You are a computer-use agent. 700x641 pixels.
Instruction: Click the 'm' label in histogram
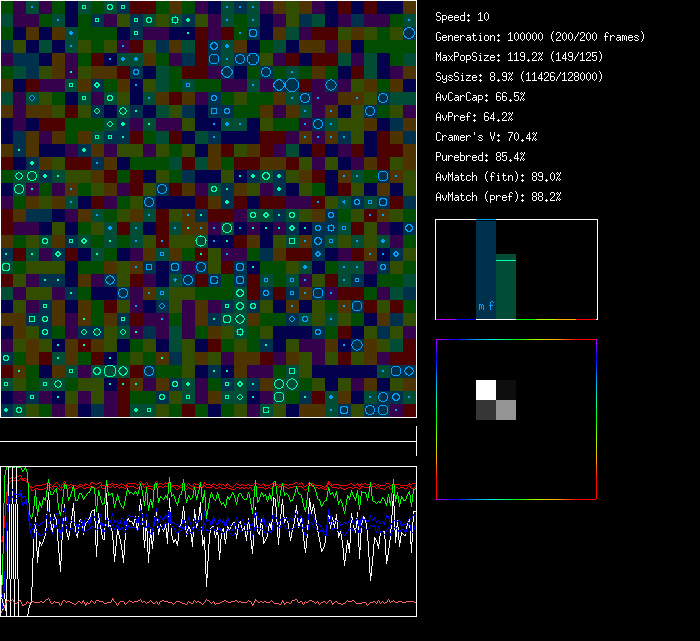coord(481,306)
